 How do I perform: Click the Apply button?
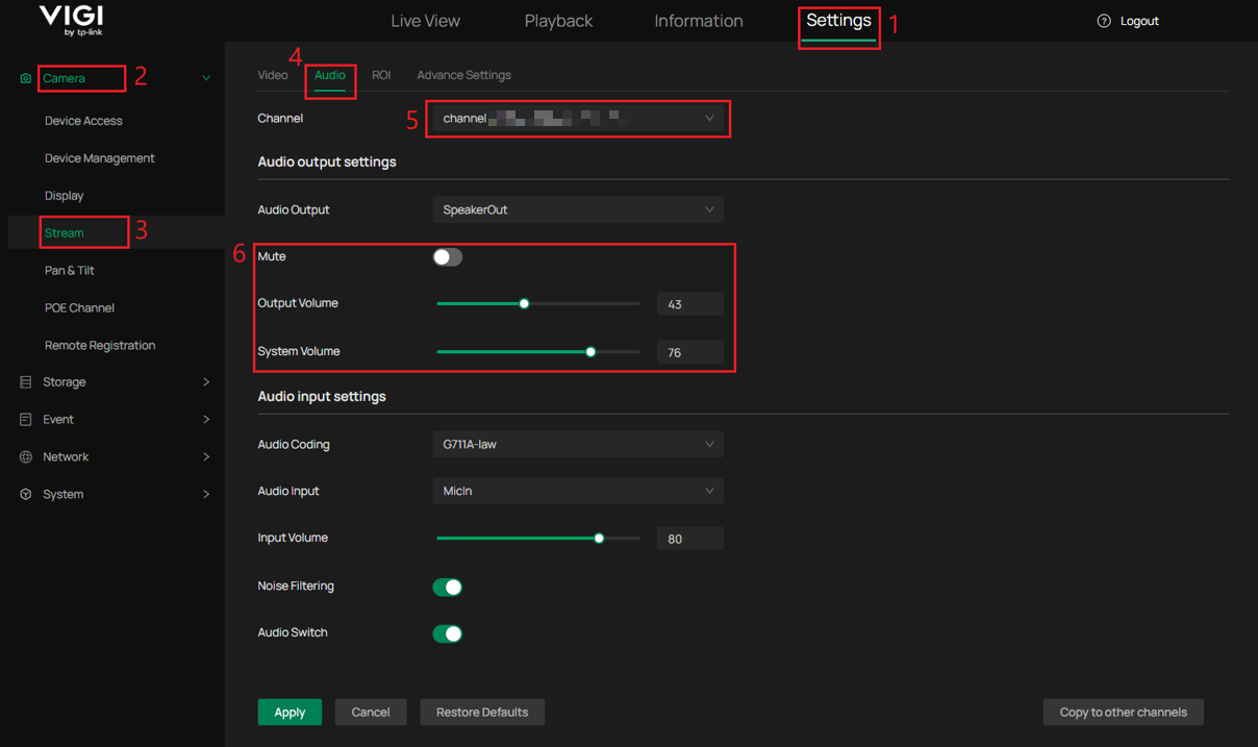point(290,712)
